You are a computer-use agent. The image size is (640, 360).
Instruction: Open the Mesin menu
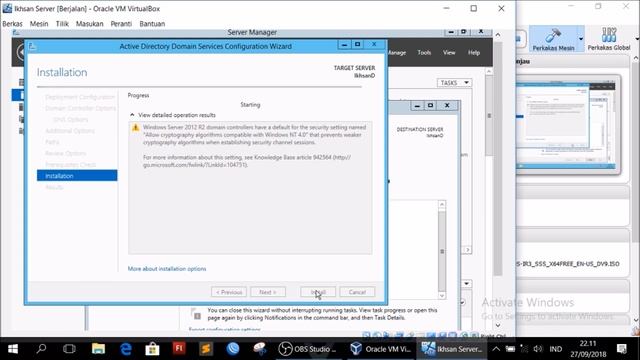pos(39,24)
